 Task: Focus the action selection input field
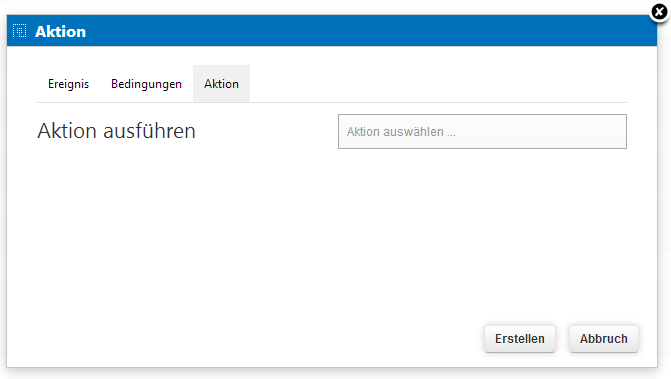(x=482, y=131)
